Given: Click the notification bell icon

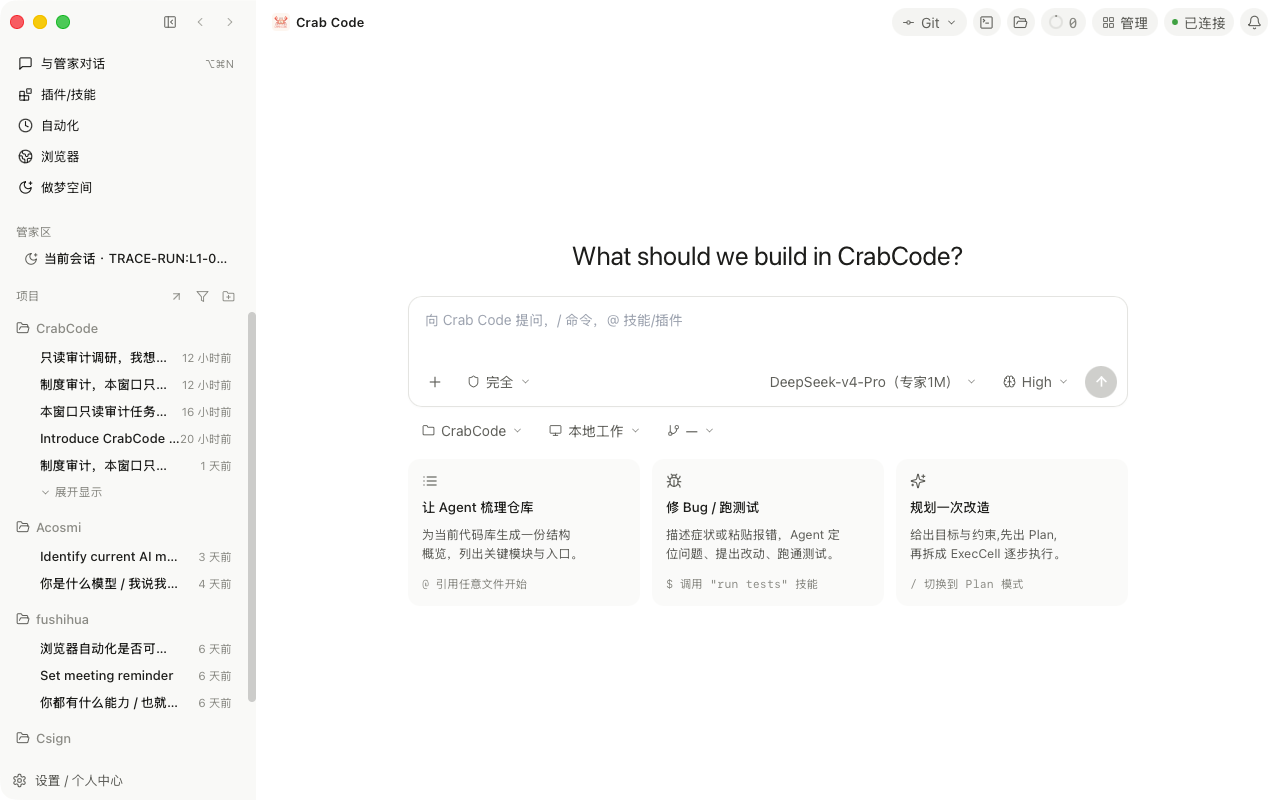Looking at the screenshot, I should point(1254,22).
